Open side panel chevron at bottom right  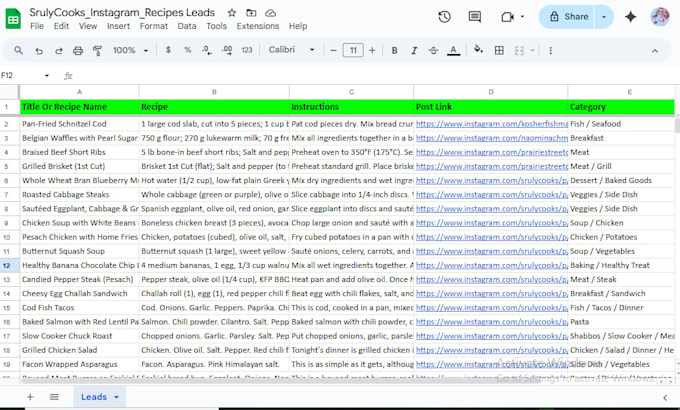pyautogui.click(x=665, y=397)
